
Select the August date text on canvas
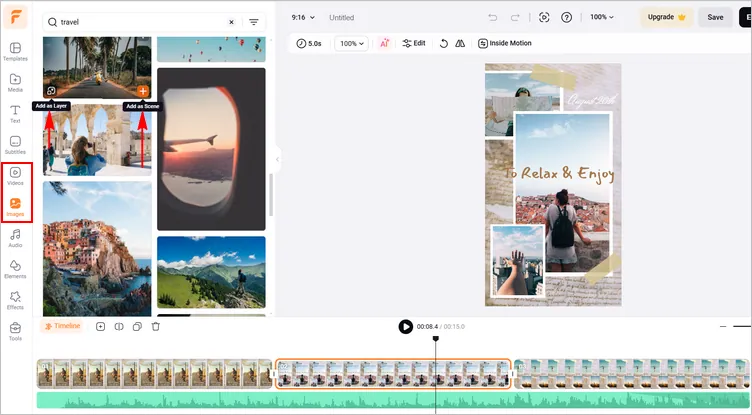(x=591, y=101)
